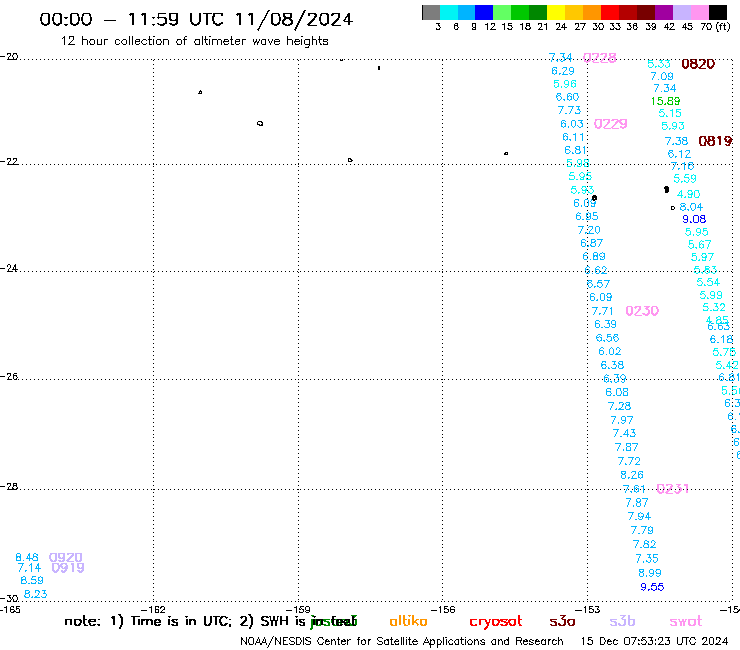Click the pink 0229 swot time label
This screenshot has width=740, height=650.
611,124
